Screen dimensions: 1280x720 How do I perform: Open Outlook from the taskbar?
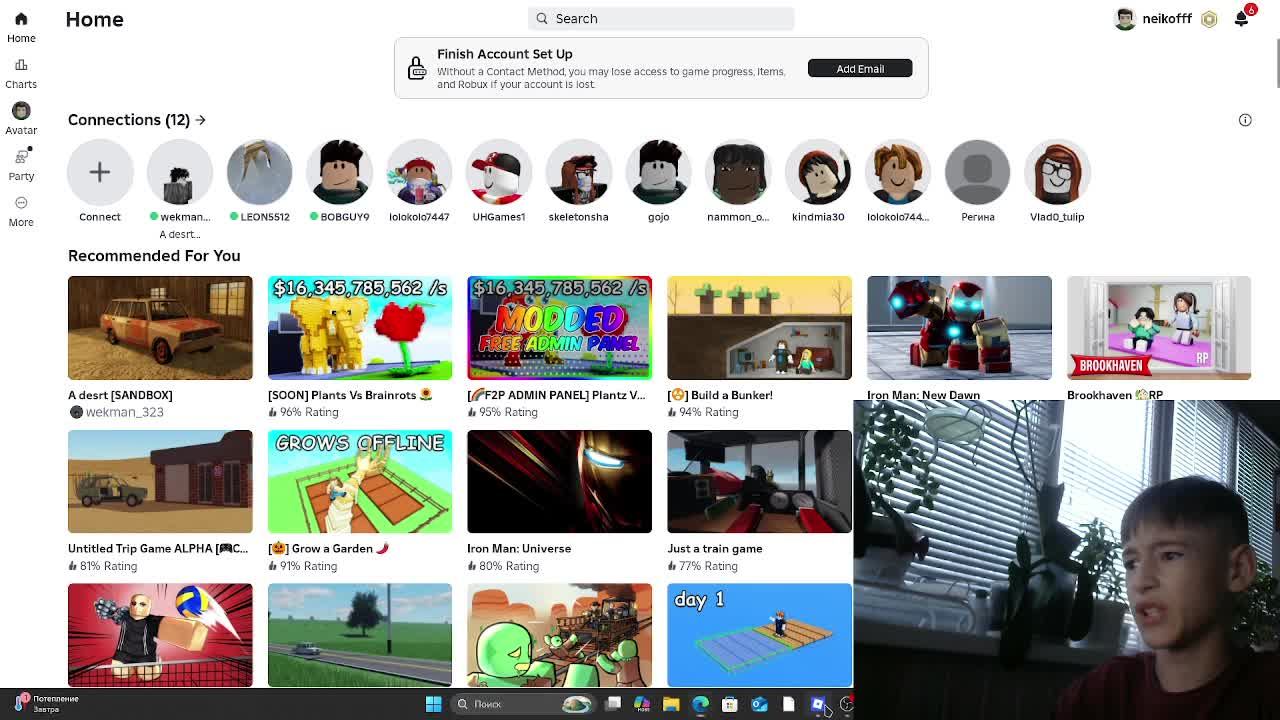pyautogui.click(x=759, y=704)
